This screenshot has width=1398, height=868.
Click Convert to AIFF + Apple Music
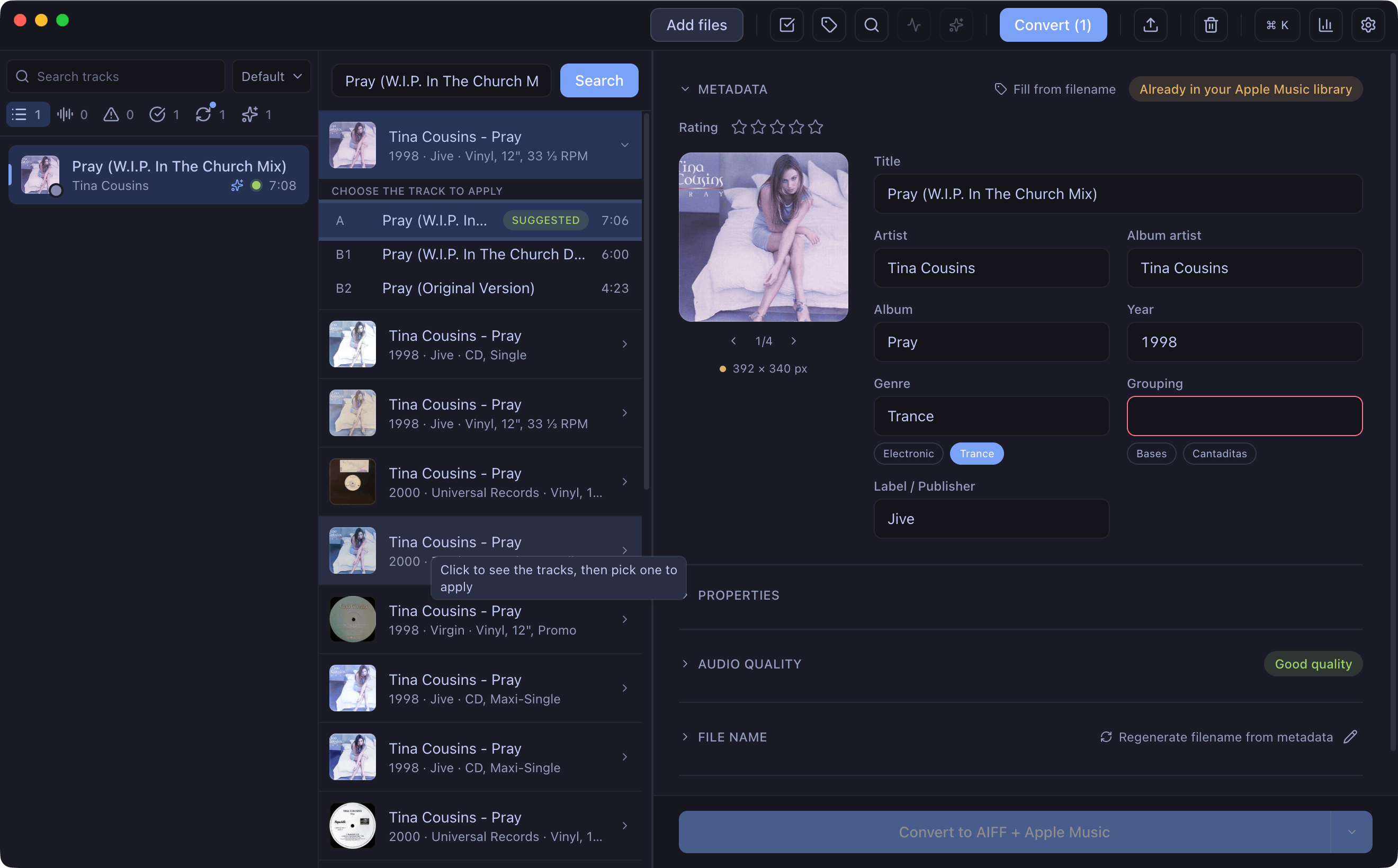pos(1004,832)
